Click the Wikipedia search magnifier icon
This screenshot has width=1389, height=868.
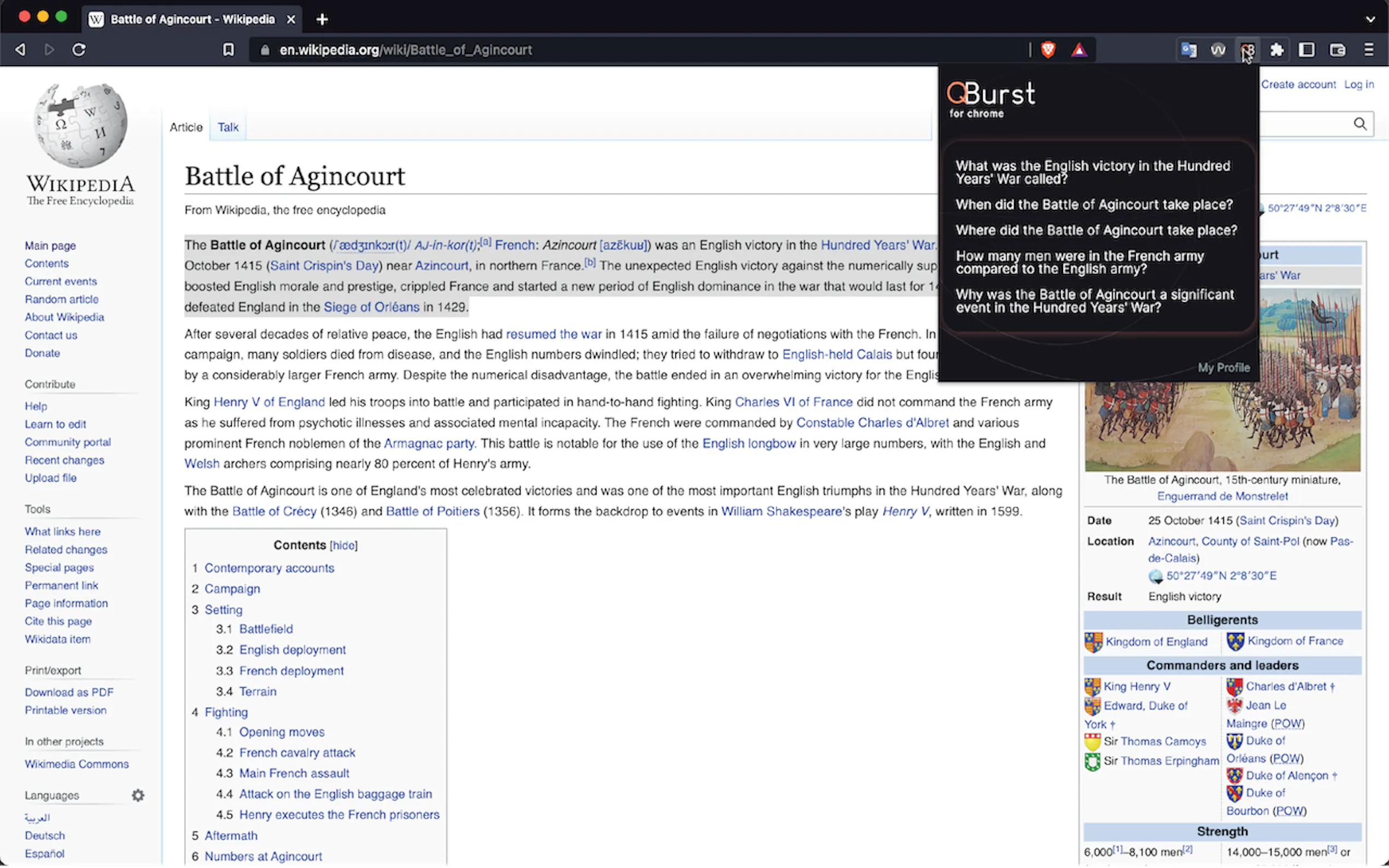point(1359,124)
